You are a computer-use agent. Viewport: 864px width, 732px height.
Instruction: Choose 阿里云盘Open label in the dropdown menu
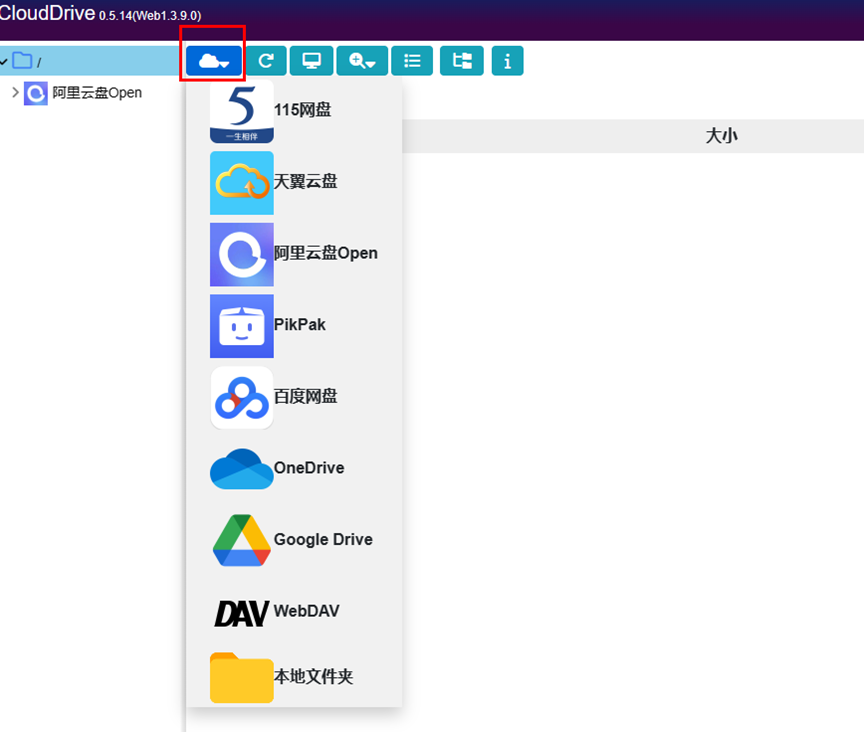[x=326, y=253]
